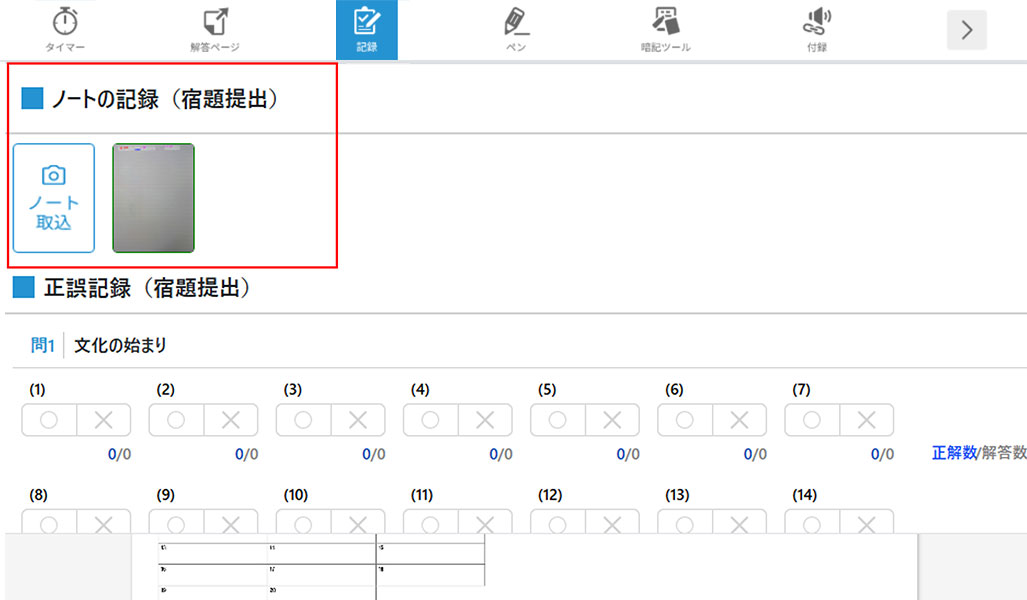Open the answer page (解答ページ) icon

[215, 29]
